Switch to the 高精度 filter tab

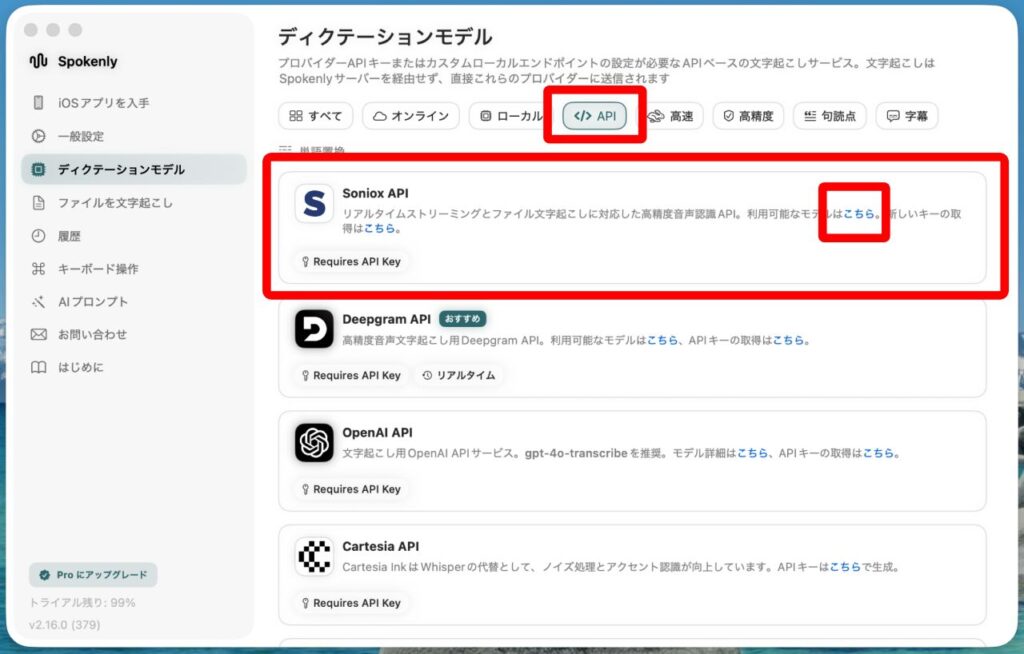click(748, 116)
